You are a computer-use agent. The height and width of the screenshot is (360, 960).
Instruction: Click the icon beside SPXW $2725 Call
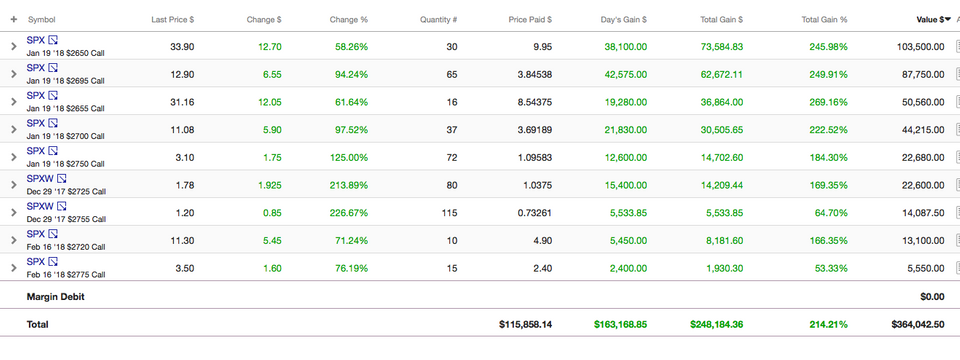click(61, 179)
